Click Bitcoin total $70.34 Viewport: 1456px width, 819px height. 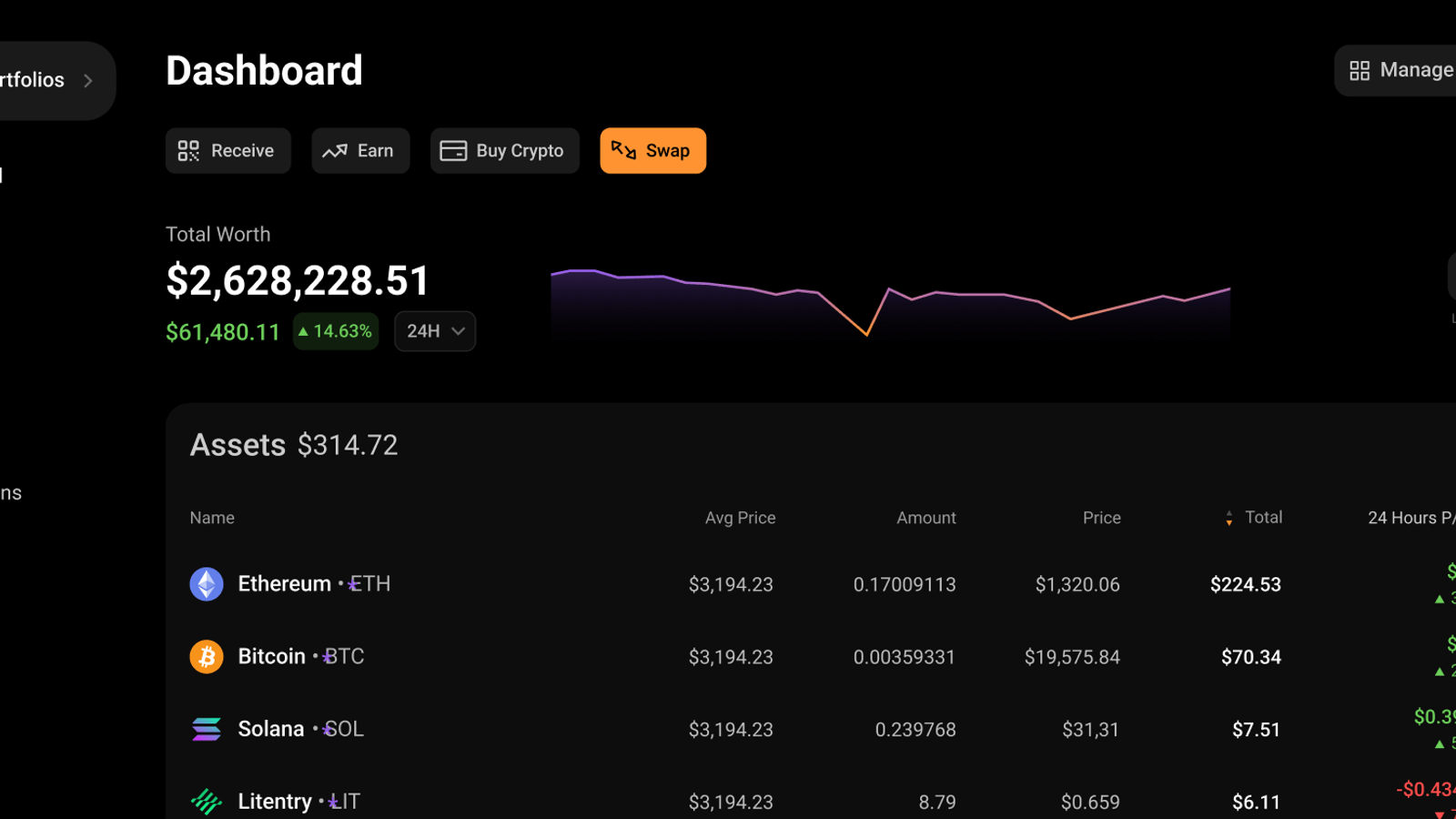point(1251,657)
